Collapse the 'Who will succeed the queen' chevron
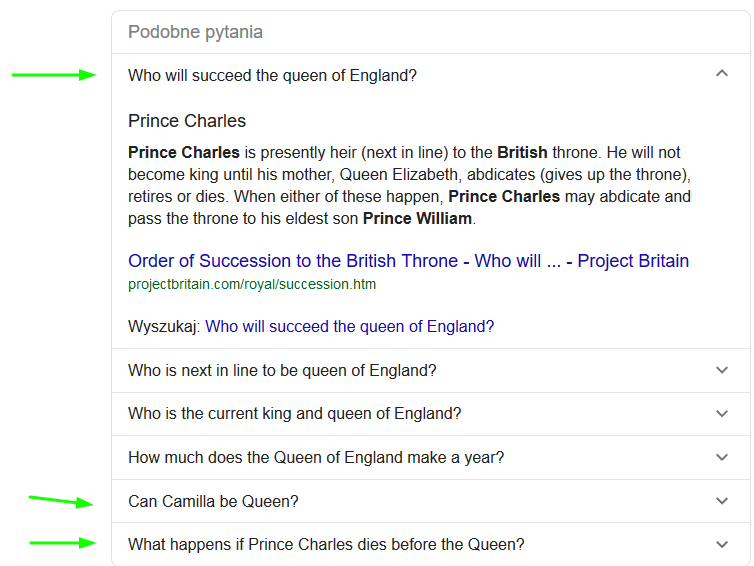The height and width of the screenshot is (566, 754). [x=722, y=74]
